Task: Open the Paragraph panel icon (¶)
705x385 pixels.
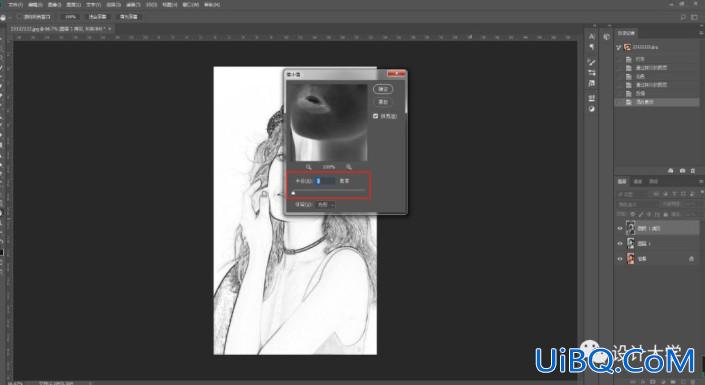Action: pyautogui.click(x=592, y=47)
